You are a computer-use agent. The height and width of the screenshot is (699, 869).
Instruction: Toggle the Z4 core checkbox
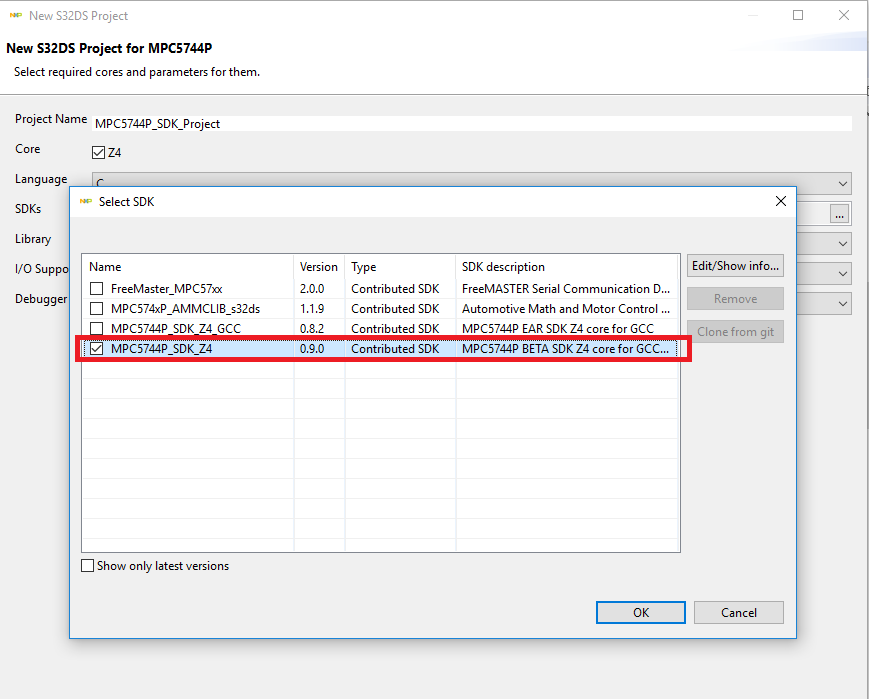98,153
